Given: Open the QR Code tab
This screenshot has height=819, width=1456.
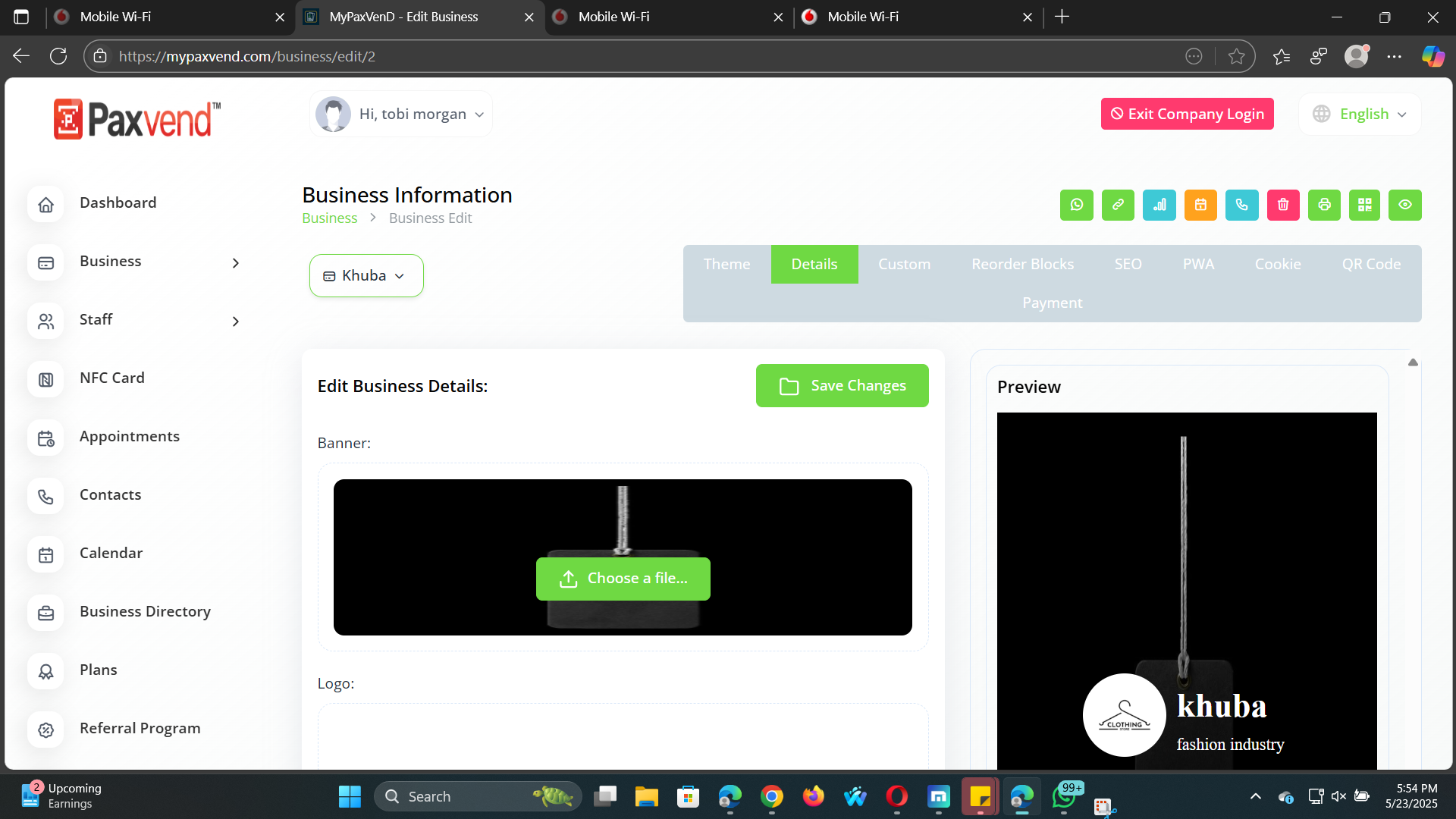Looking at the screenshot, I should (x=1371, y=264).
